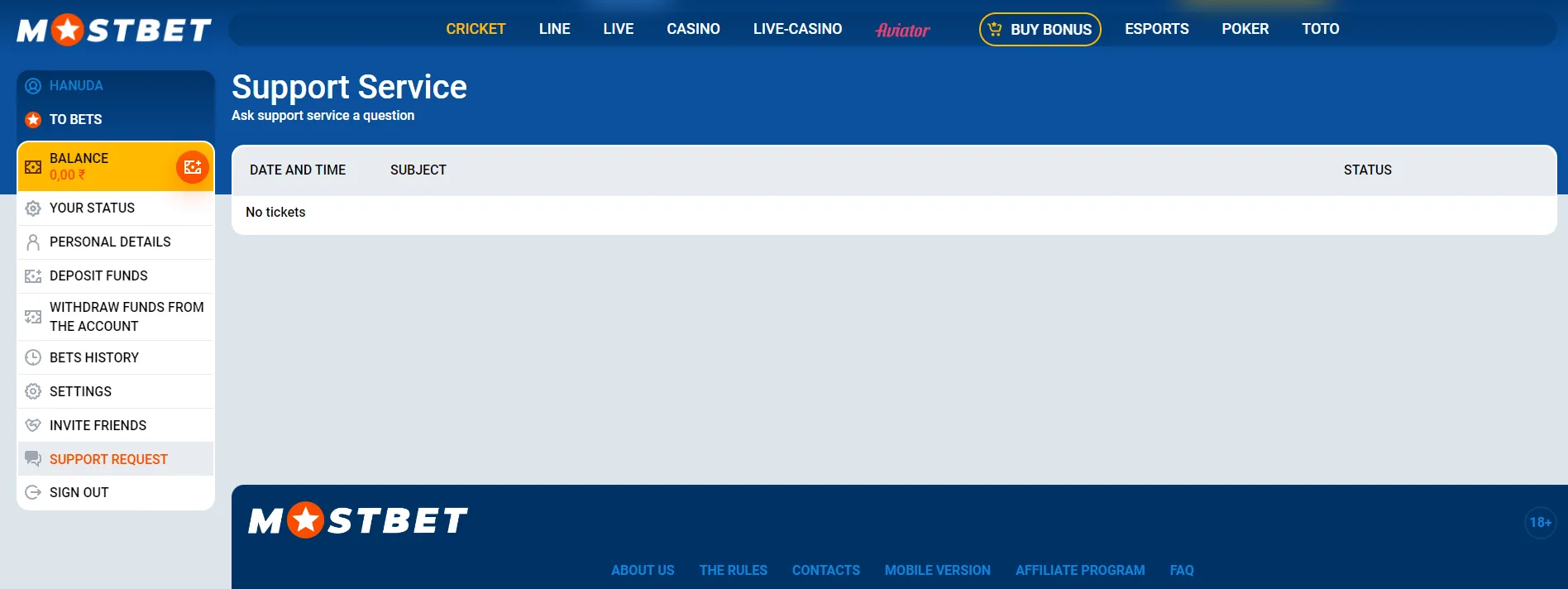Click the Support Request chat bubble icon

33,459
